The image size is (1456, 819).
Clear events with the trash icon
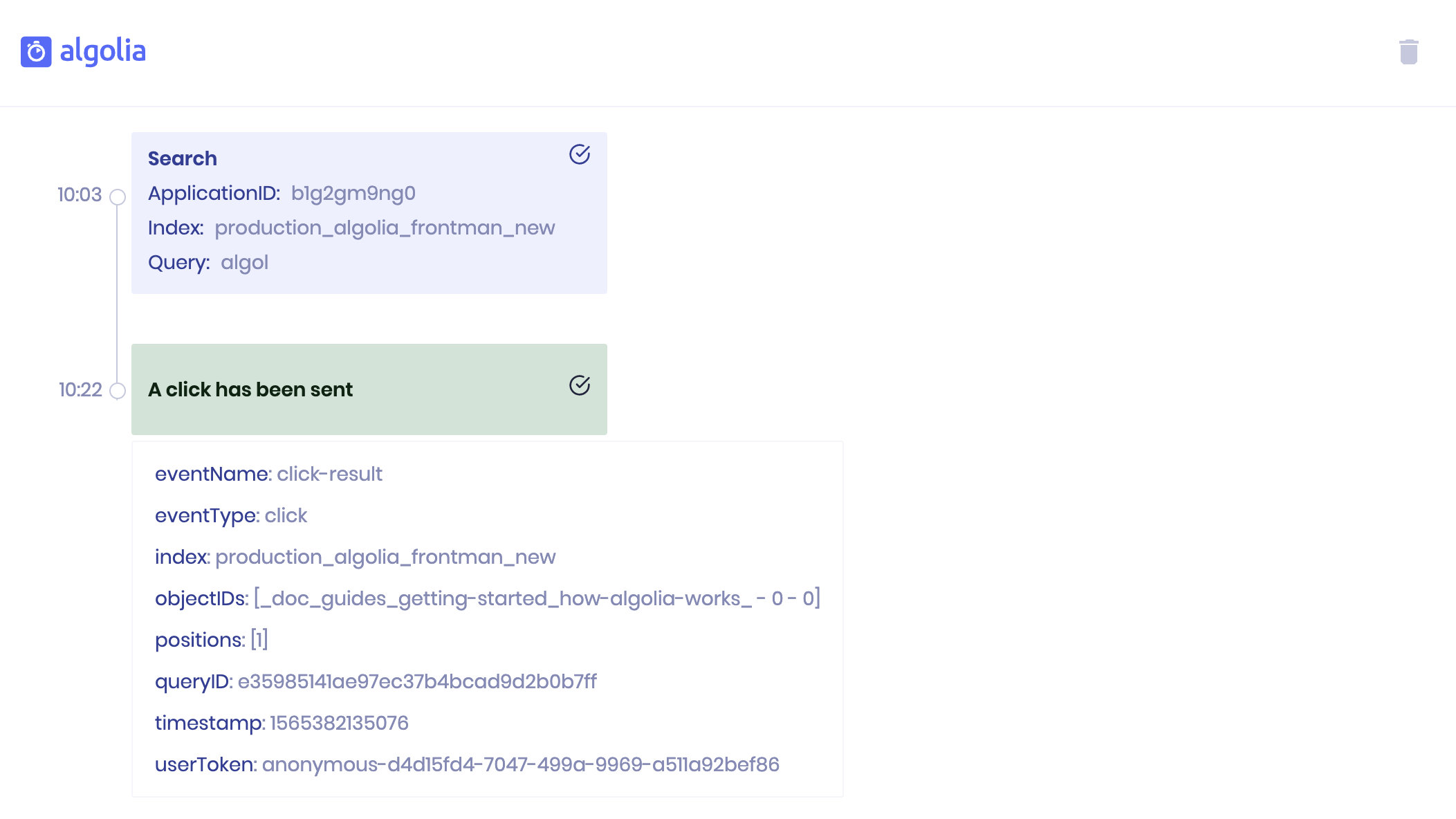point(1409,52)
